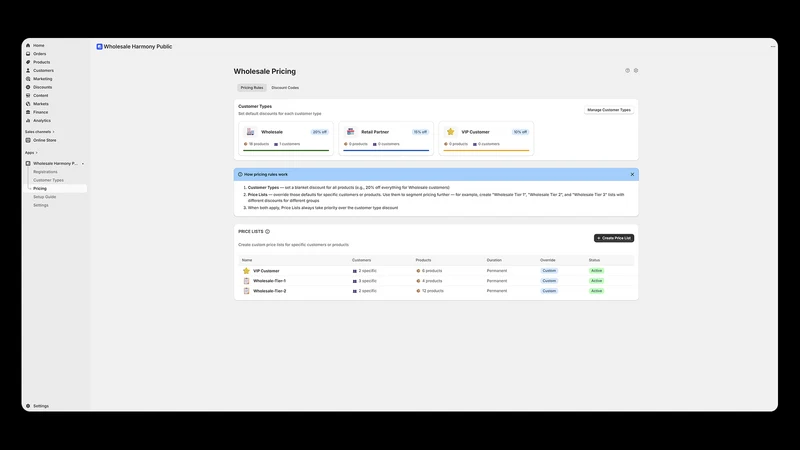Click Active status badge for VIP Customer
The height and width of the screenshot is (450, 800).
click(596, 271)
